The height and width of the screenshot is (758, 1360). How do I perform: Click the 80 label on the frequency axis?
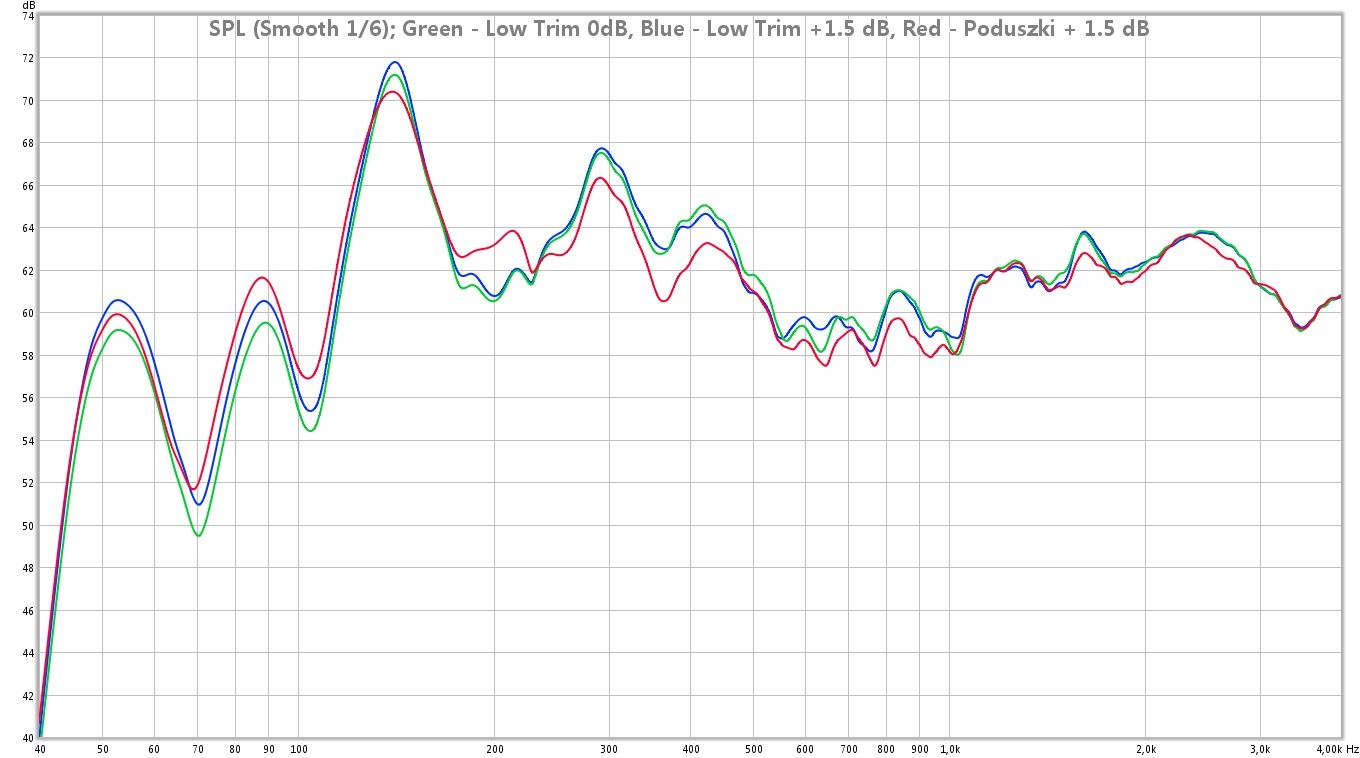tap(235, 749)
